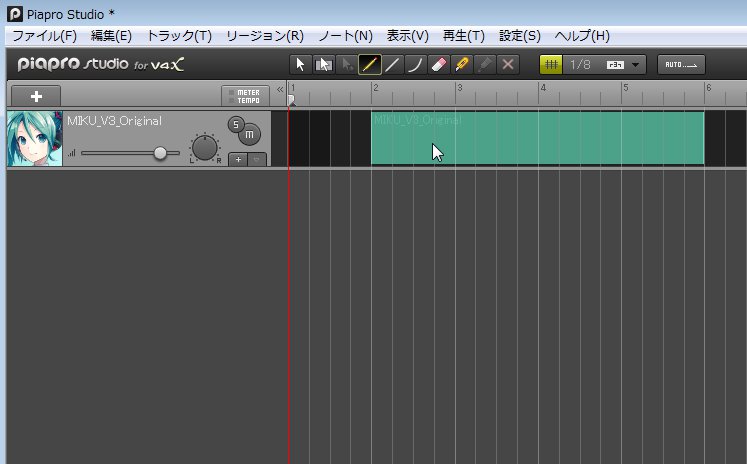The width and height of the screenshot is (747, 464).
Task: Open the トラック(T) menu
Action: click(179, 36)
